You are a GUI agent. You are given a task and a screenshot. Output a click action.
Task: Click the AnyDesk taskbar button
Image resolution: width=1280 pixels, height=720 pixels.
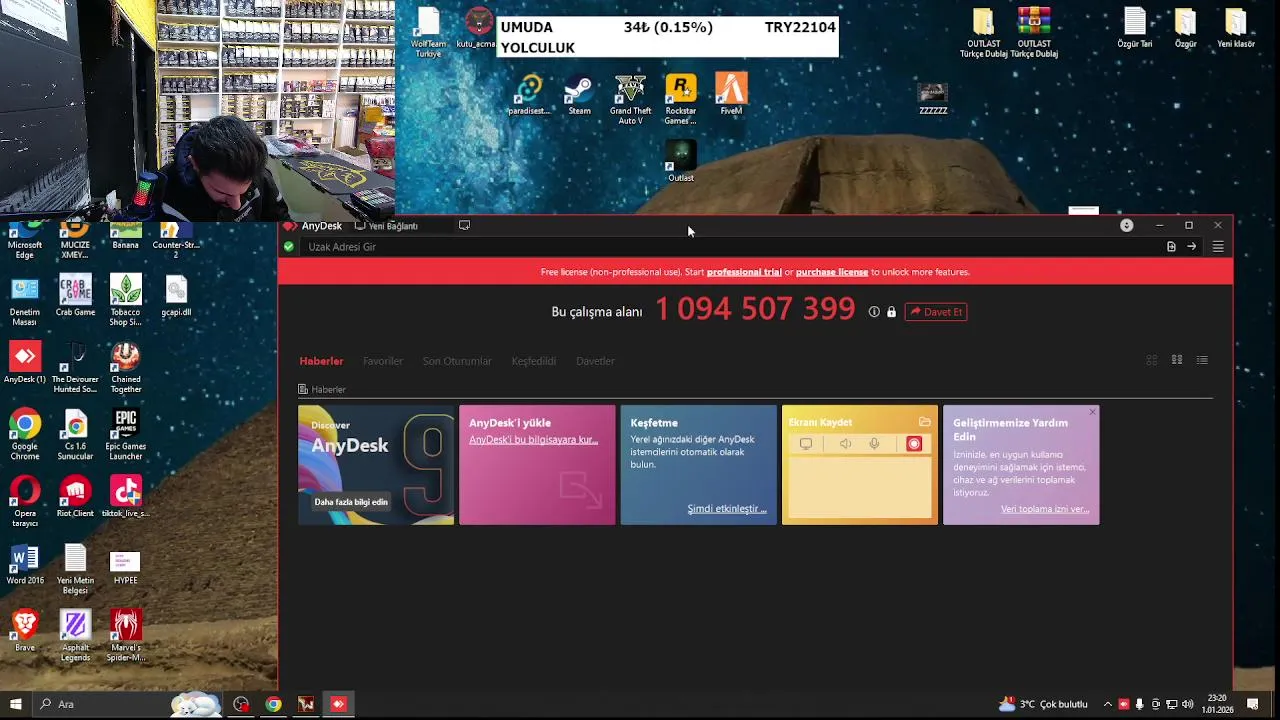coord(338,704)
